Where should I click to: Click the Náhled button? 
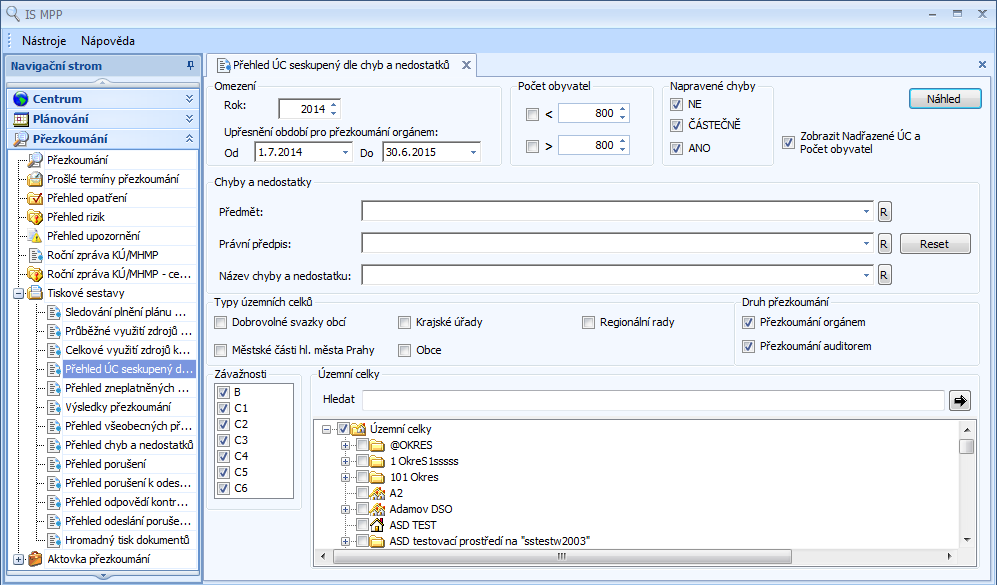coord(945,99)
